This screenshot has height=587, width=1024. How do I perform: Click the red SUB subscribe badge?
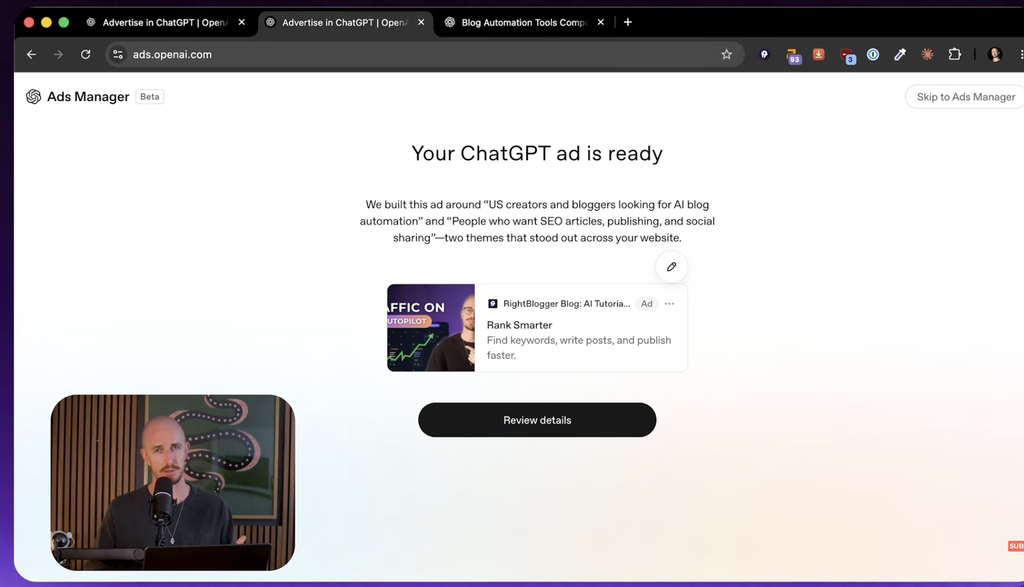click(1016, 546)
